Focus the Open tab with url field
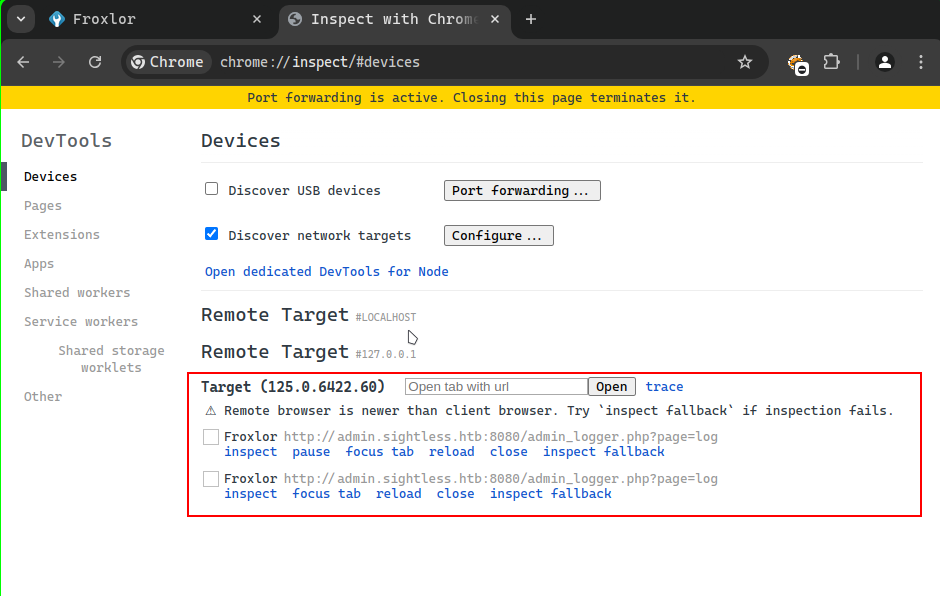 tap(496, 387)
